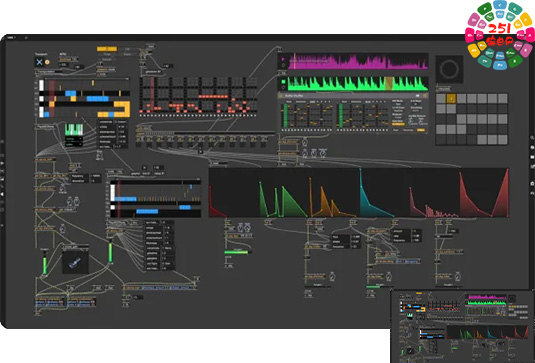Click the single dial right of Buffer Shuffler's bottom-left corner
535x363 pixels.
pyautogui.click(x=304, y=143)
